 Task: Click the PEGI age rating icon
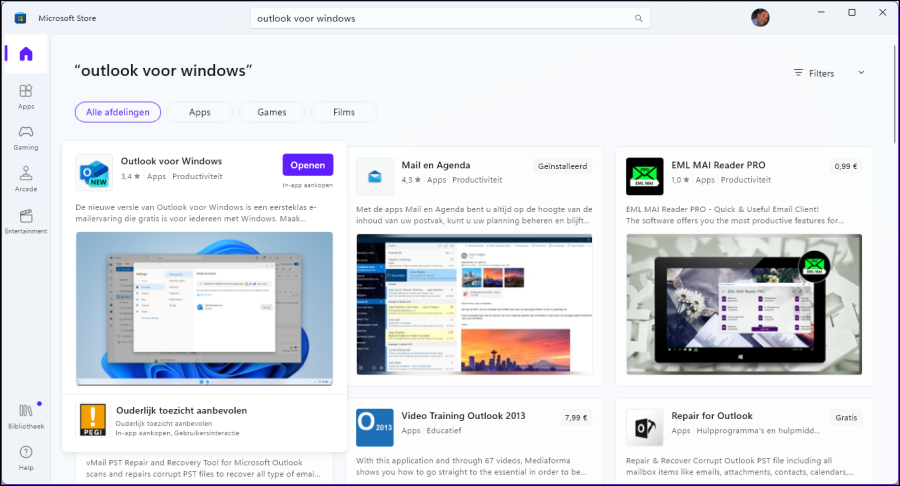tap(93, 420)
